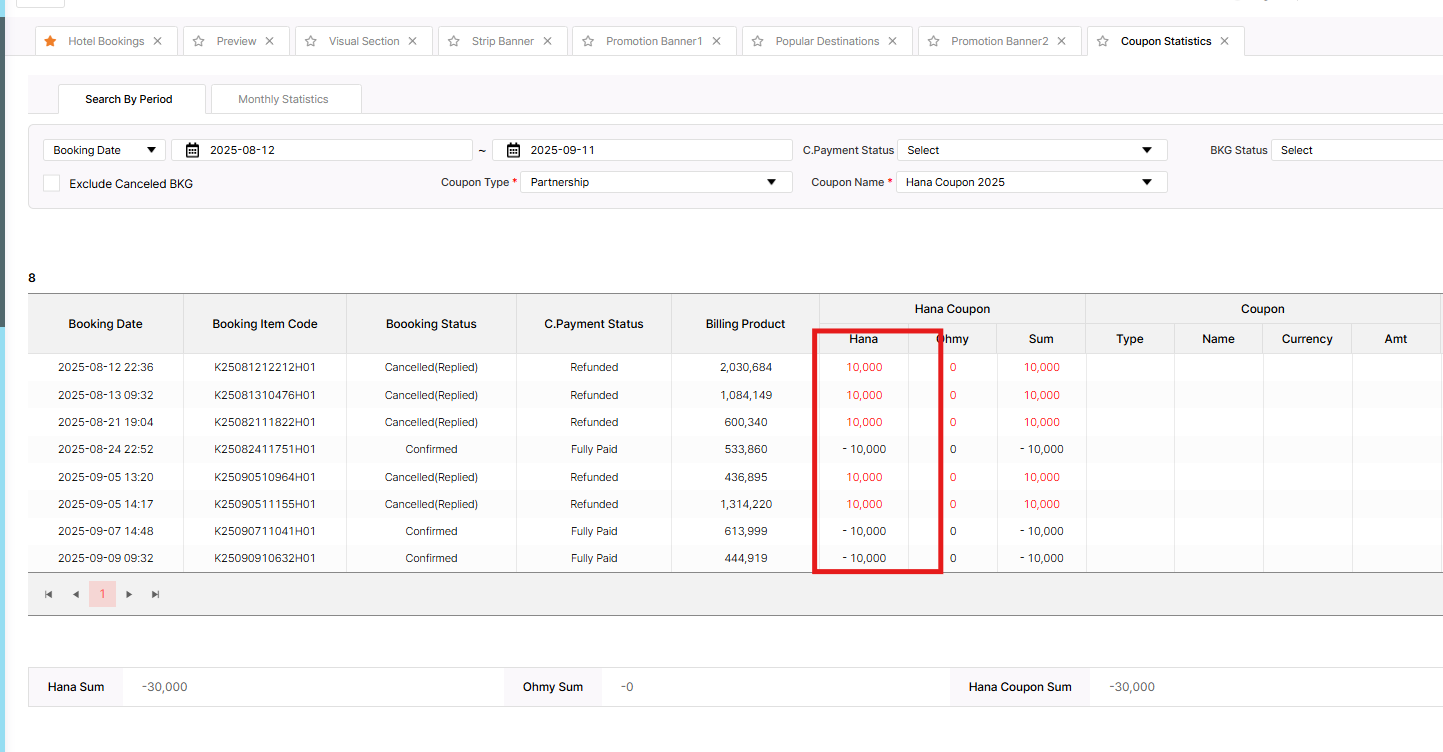Click booking item code K25082411751H01
The height and width of the screenshot is (752, 1443).
pyautogui.click(x=265, y=449)
